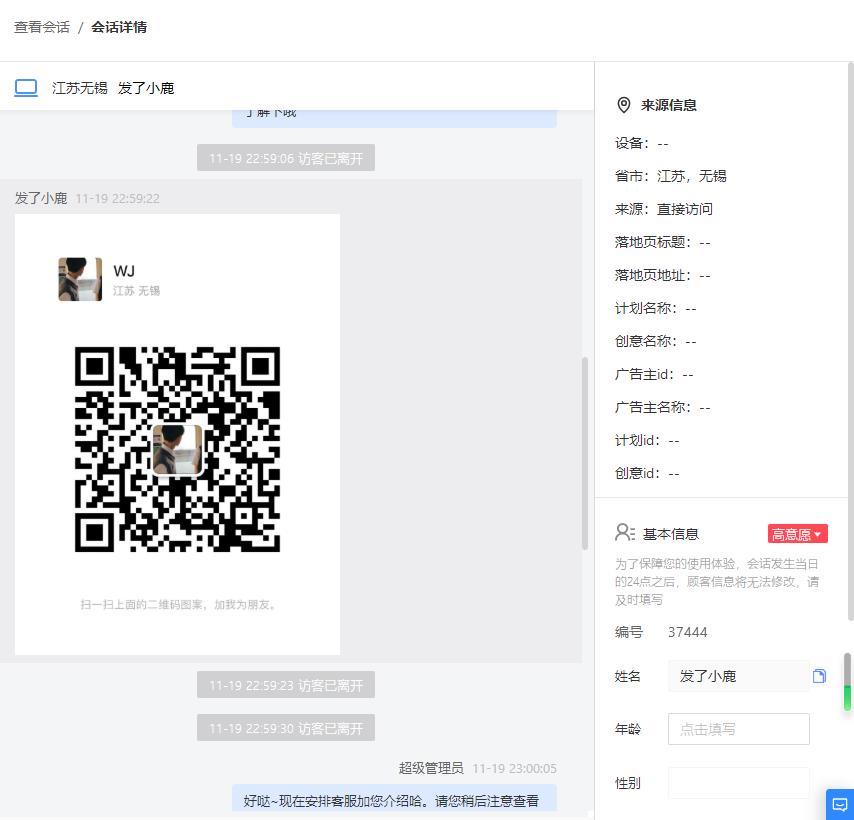Click the 省市：江苏，无锡 entry
The image size is (854, 820).
tap(670, 176)
